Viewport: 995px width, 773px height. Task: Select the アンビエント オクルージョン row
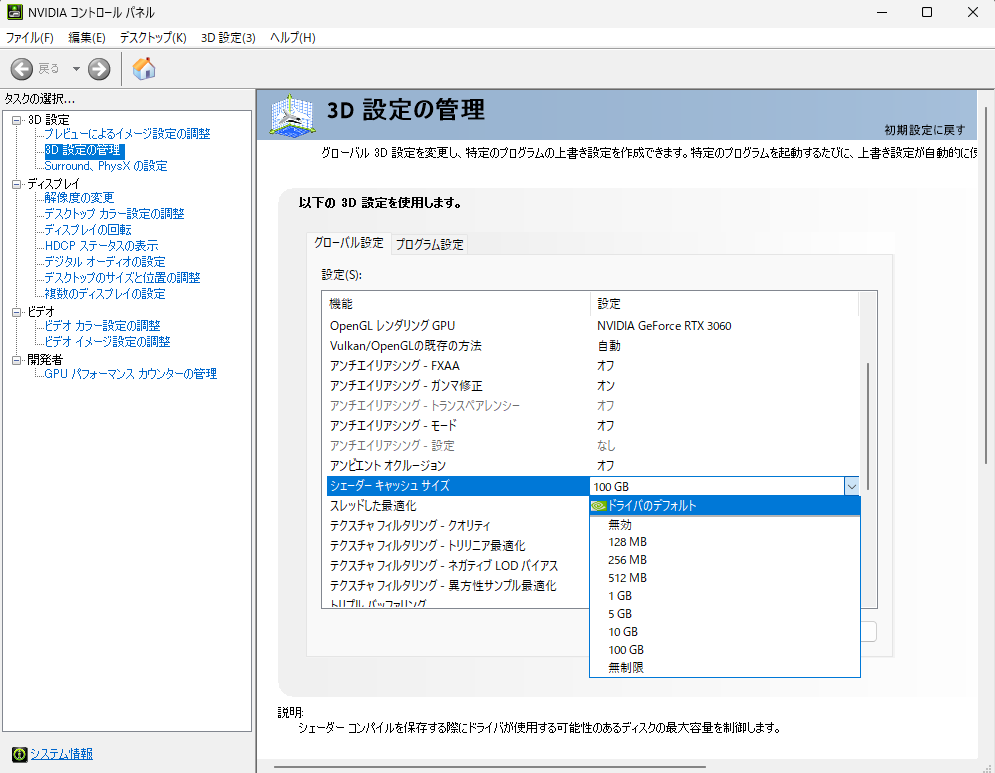[x=593, y=466]
